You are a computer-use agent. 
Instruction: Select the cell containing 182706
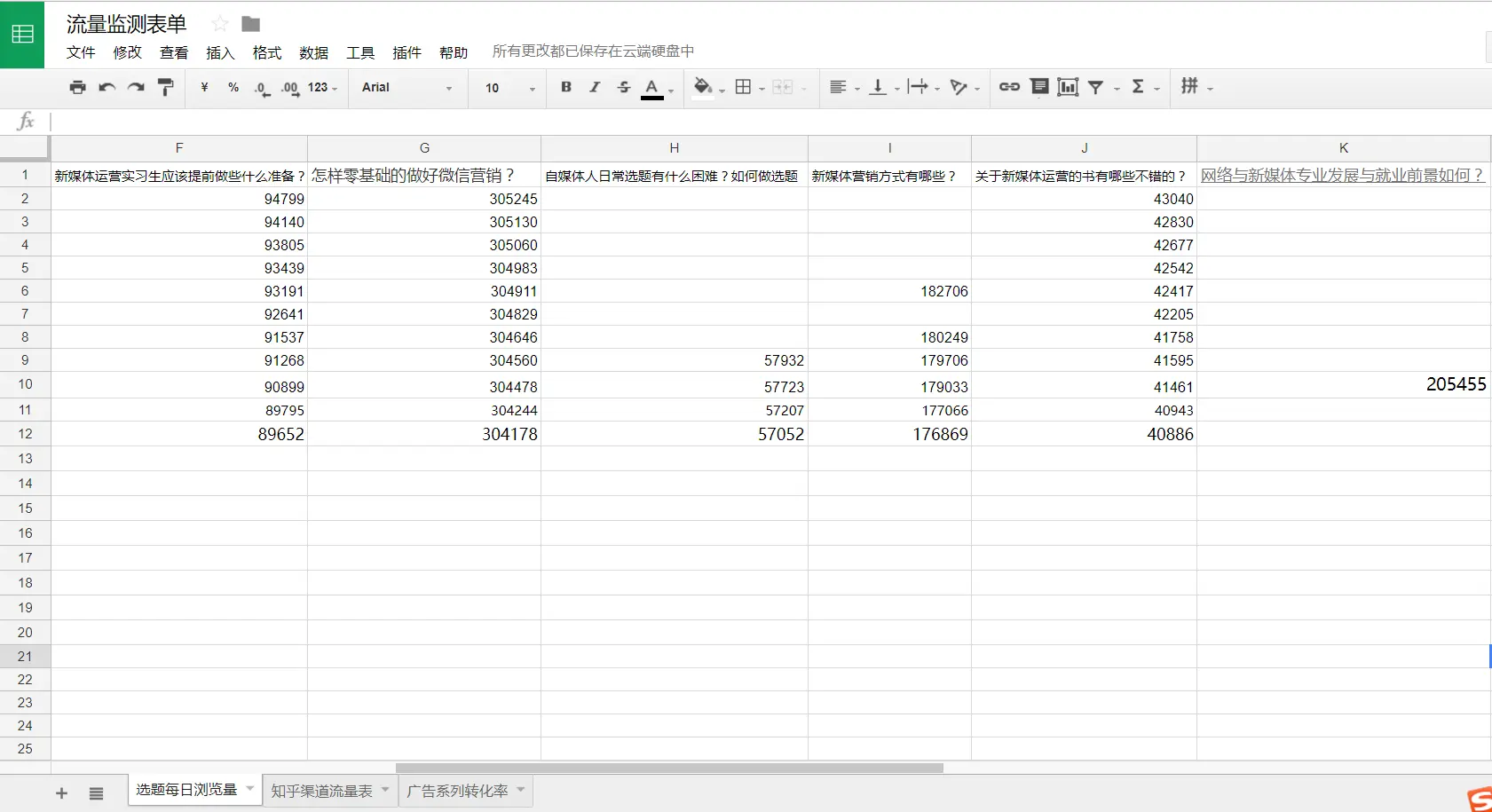[x=889, y=291]
